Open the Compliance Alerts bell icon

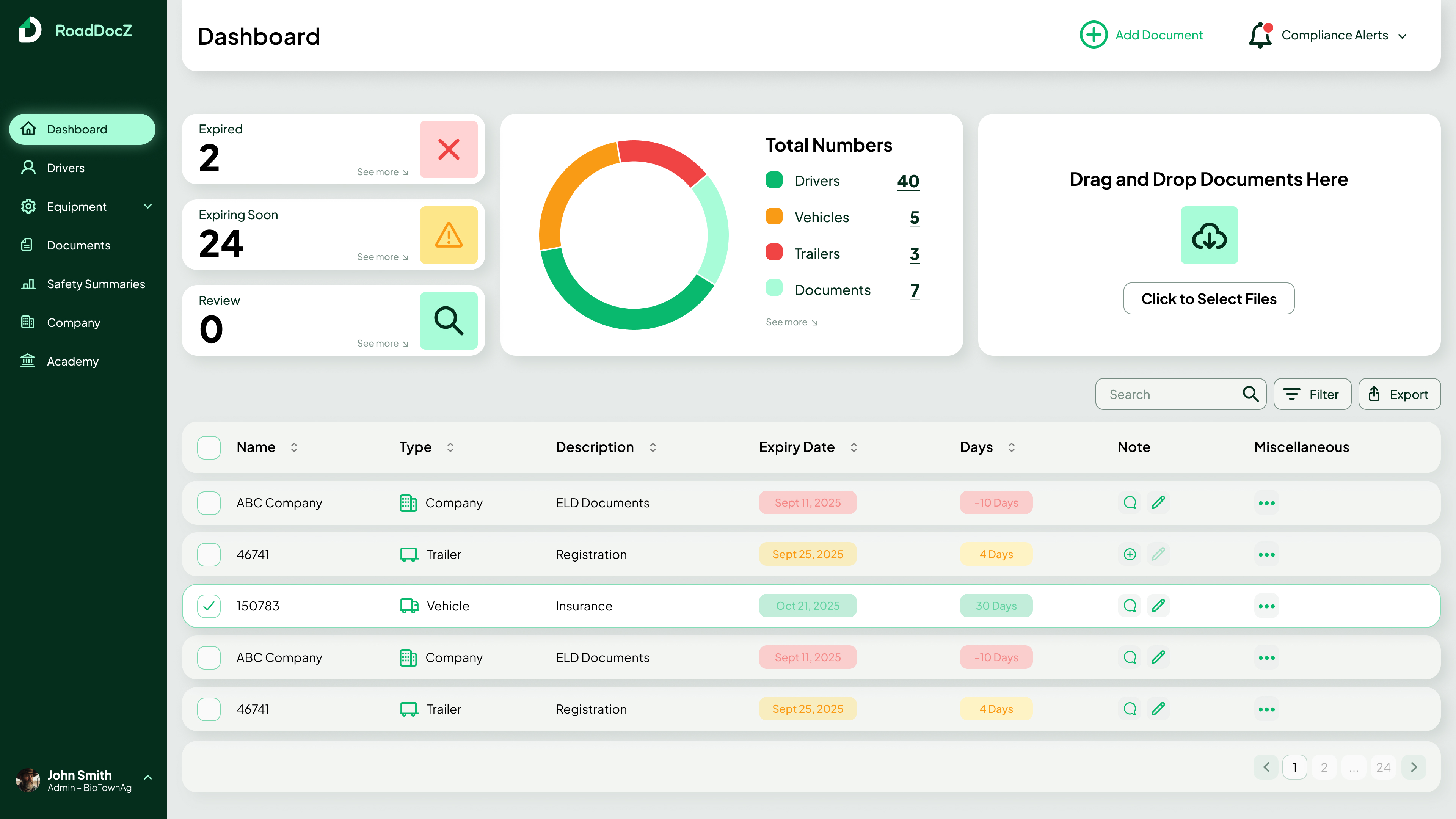point(1260,35)
